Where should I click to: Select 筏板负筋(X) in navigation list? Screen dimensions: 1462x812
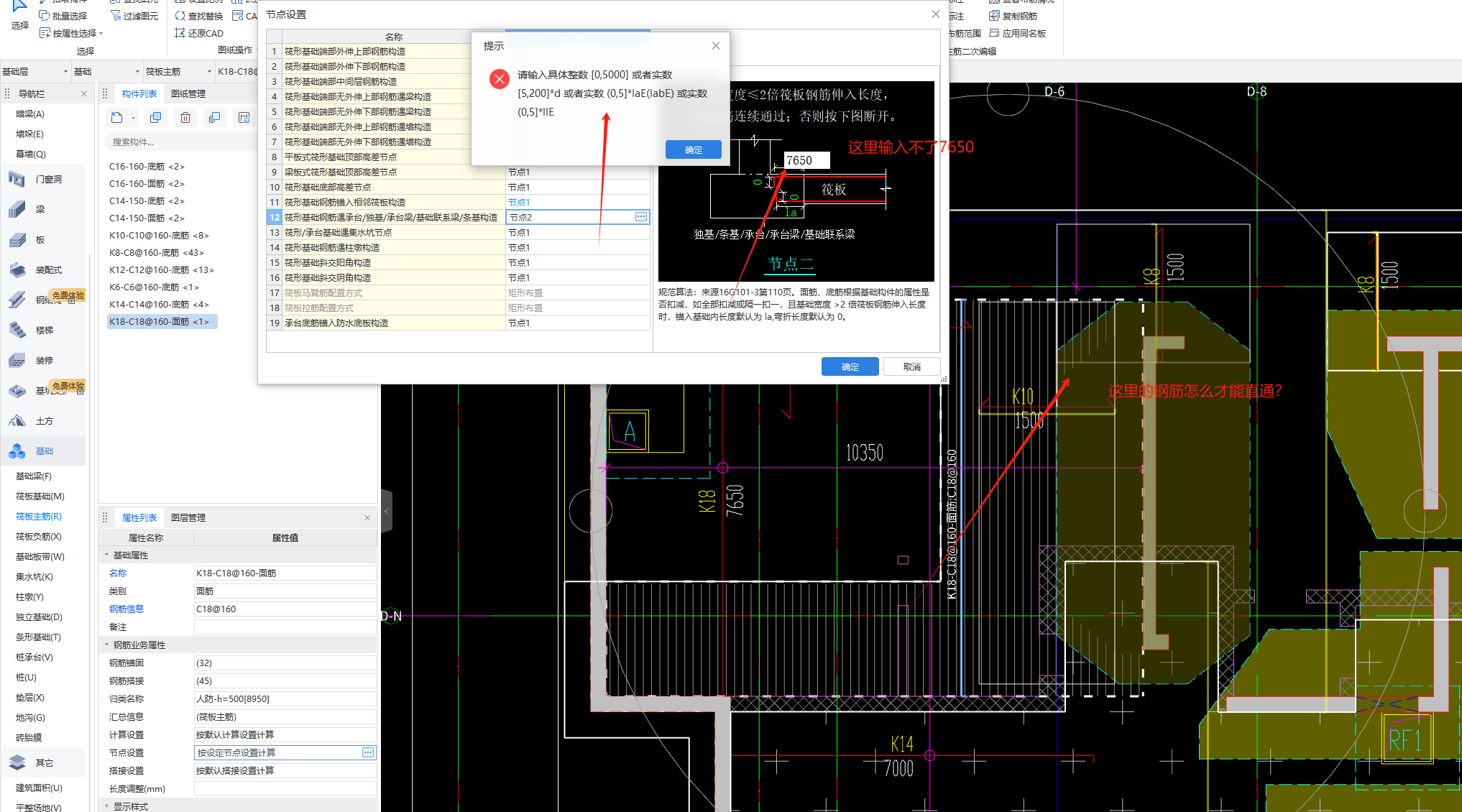39,536
